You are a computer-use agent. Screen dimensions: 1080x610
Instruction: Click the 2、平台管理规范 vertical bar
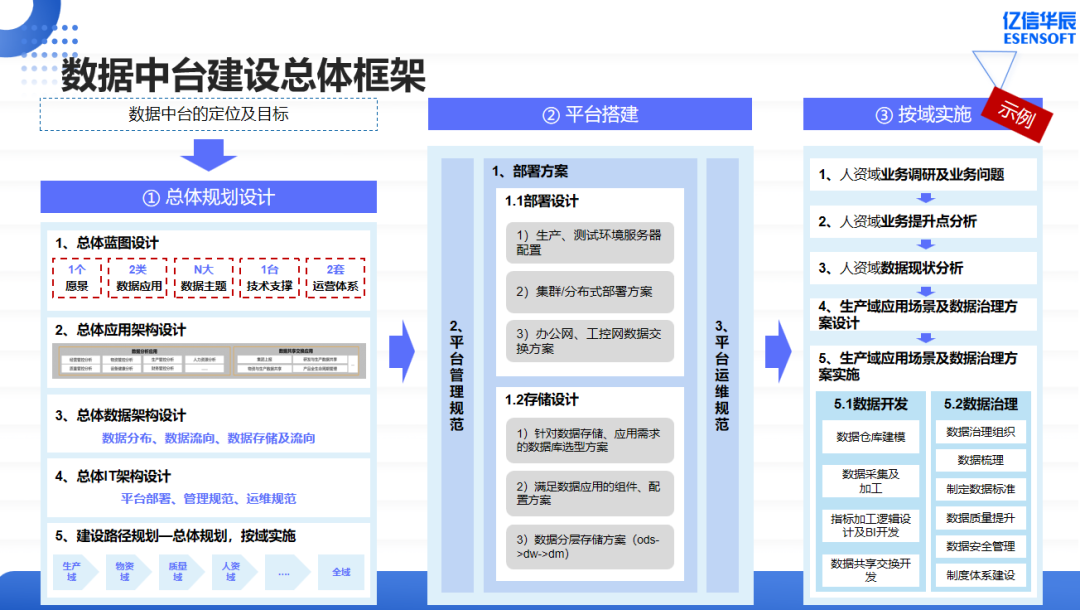pyautogui.click(x=457, y=375)
